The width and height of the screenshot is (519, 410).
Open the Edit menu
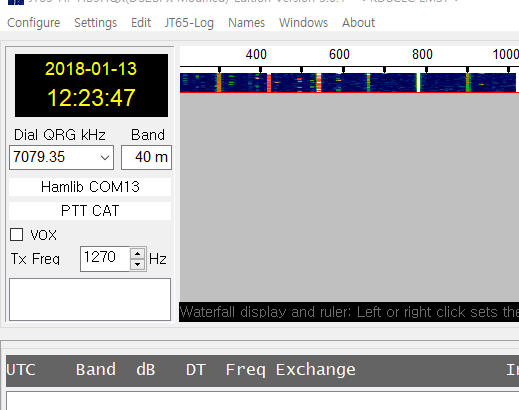coord(141,23)
